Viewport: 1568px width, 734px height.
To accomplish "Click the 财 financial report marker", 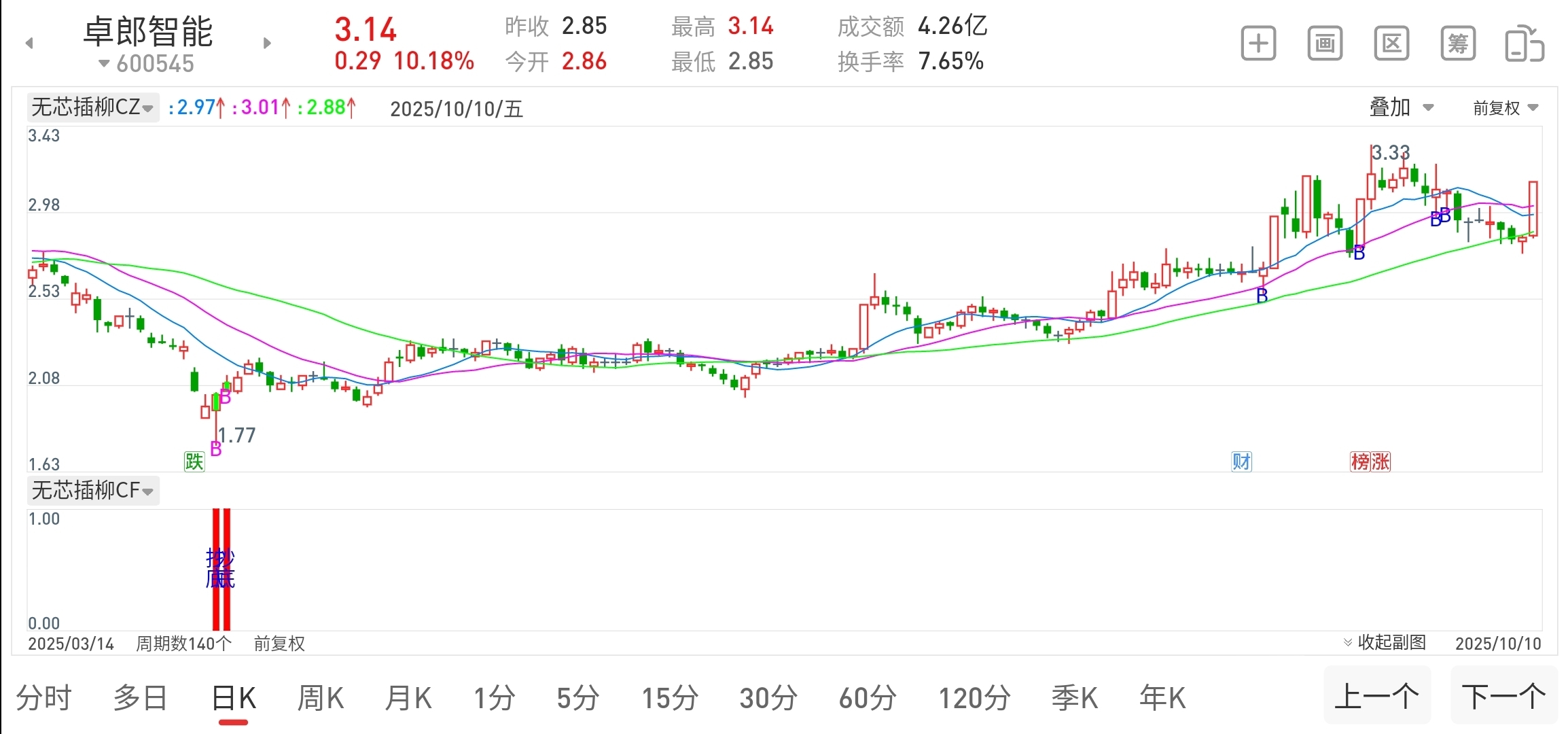I will pyautogui.click(x=1241, y=461).
